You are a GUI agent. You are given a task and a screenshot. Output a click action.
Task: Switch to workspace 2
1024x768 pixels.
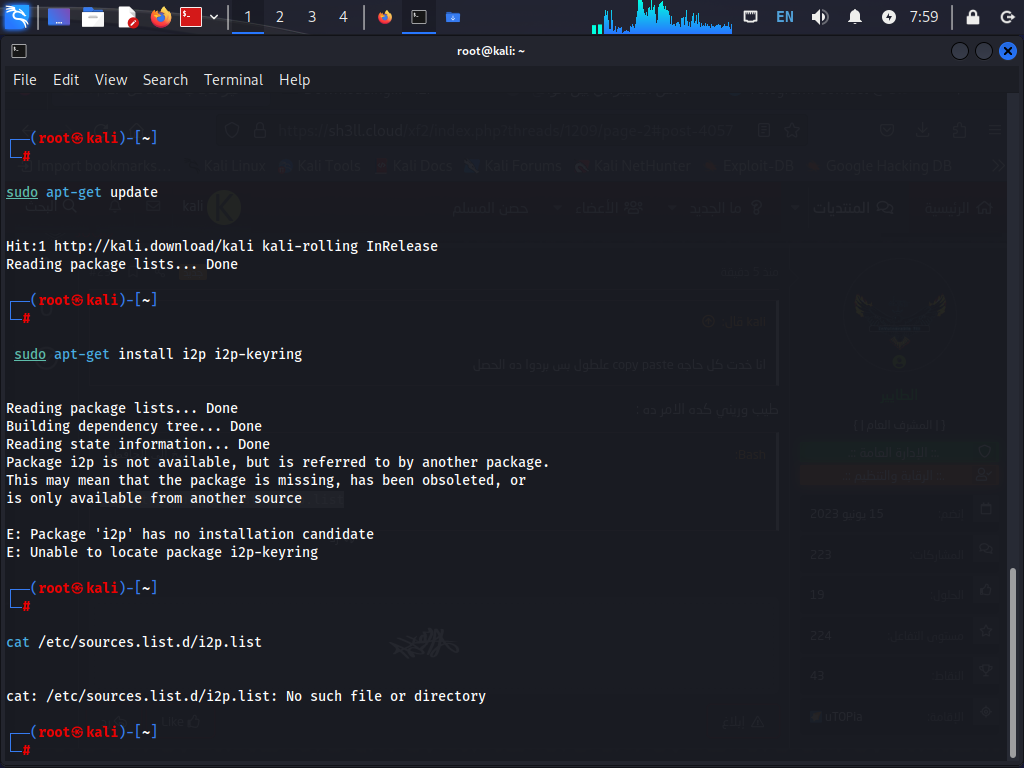pos(280,17)
